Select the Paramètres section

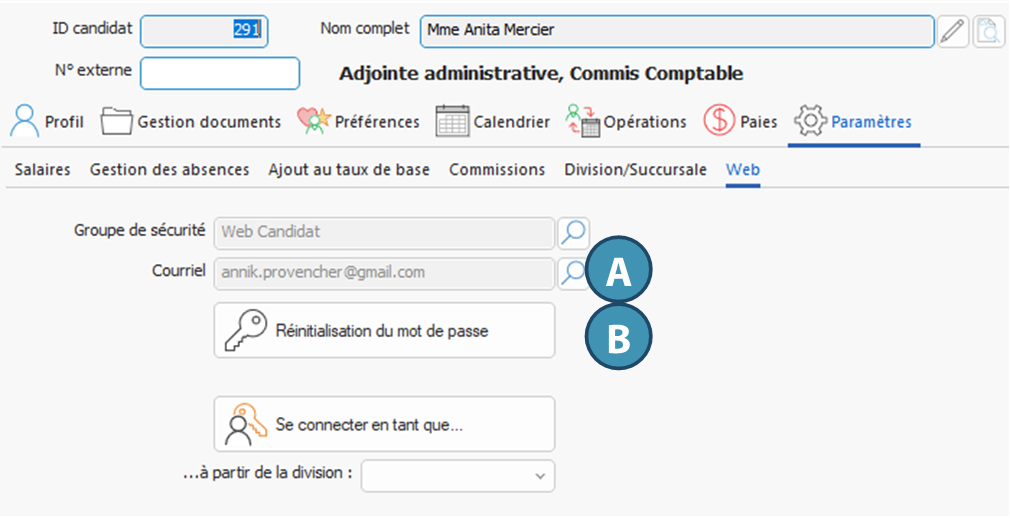853,122
